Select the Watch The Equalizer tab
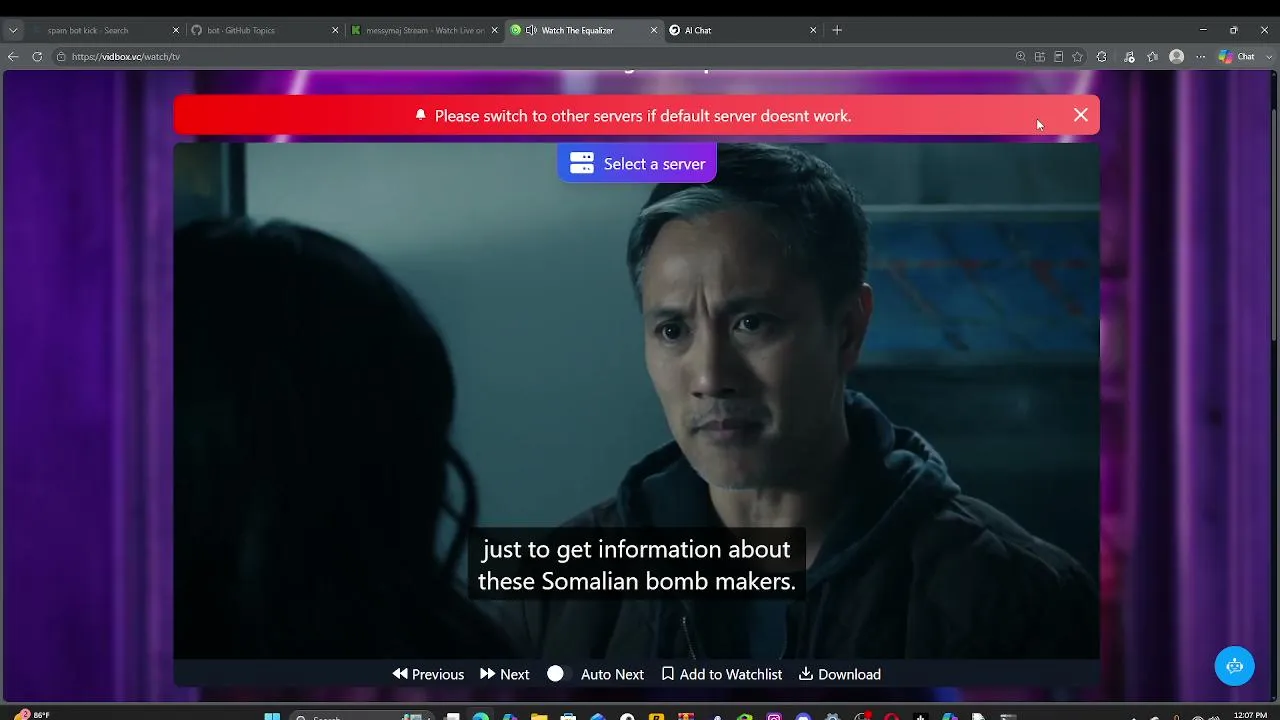 (x=584, y=30)
